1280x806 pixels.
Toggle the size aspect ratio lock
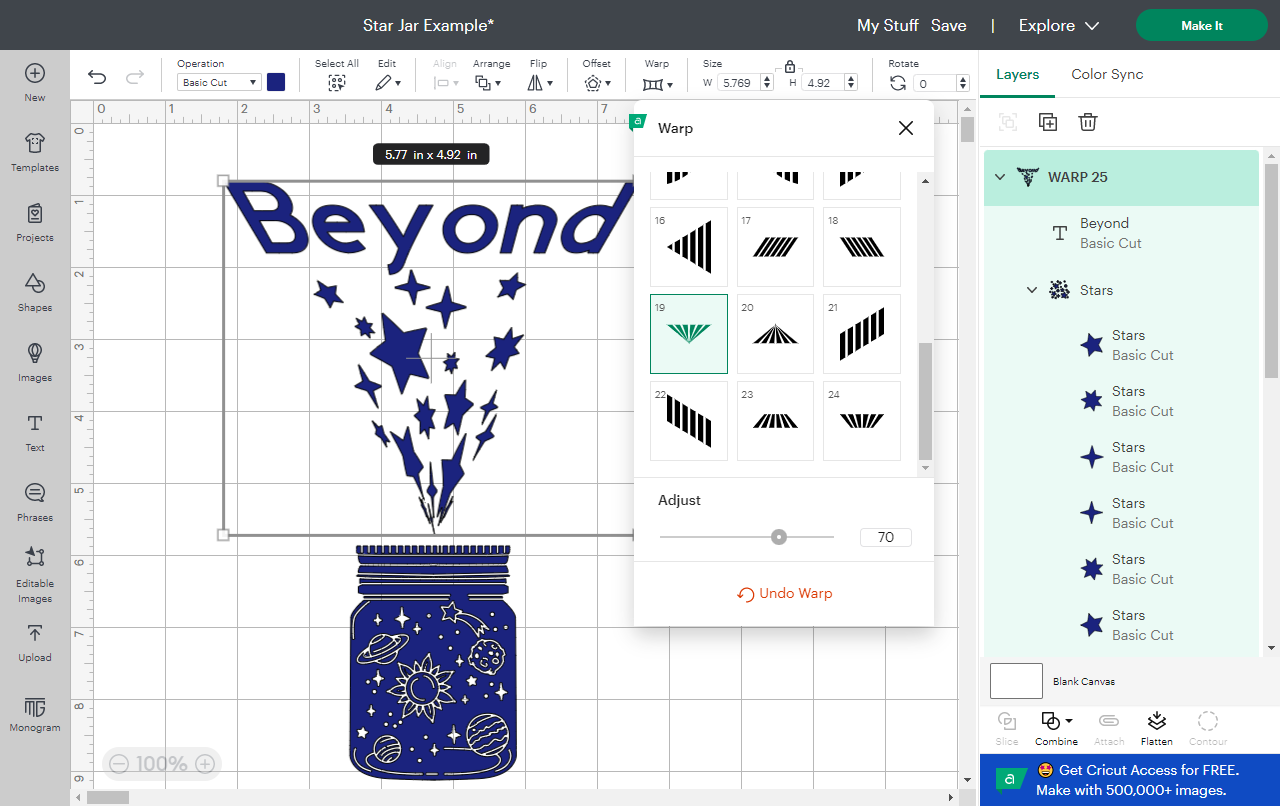pyautogui.click(x=790, y=65)
